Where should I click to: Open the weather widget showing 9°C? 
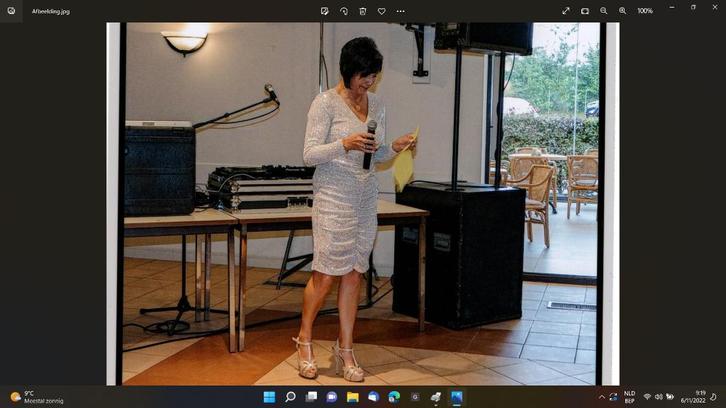pos(36,397)
